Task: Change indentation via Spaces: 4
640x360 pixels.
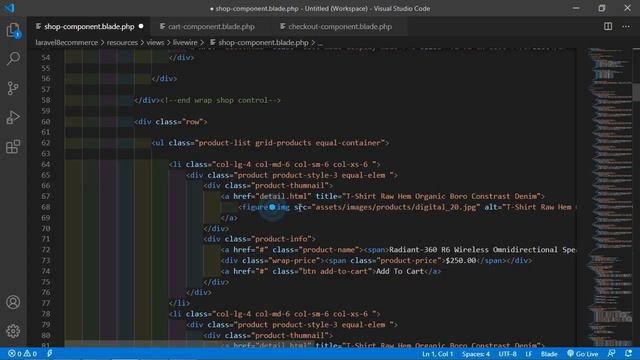Action: (476, 354)
